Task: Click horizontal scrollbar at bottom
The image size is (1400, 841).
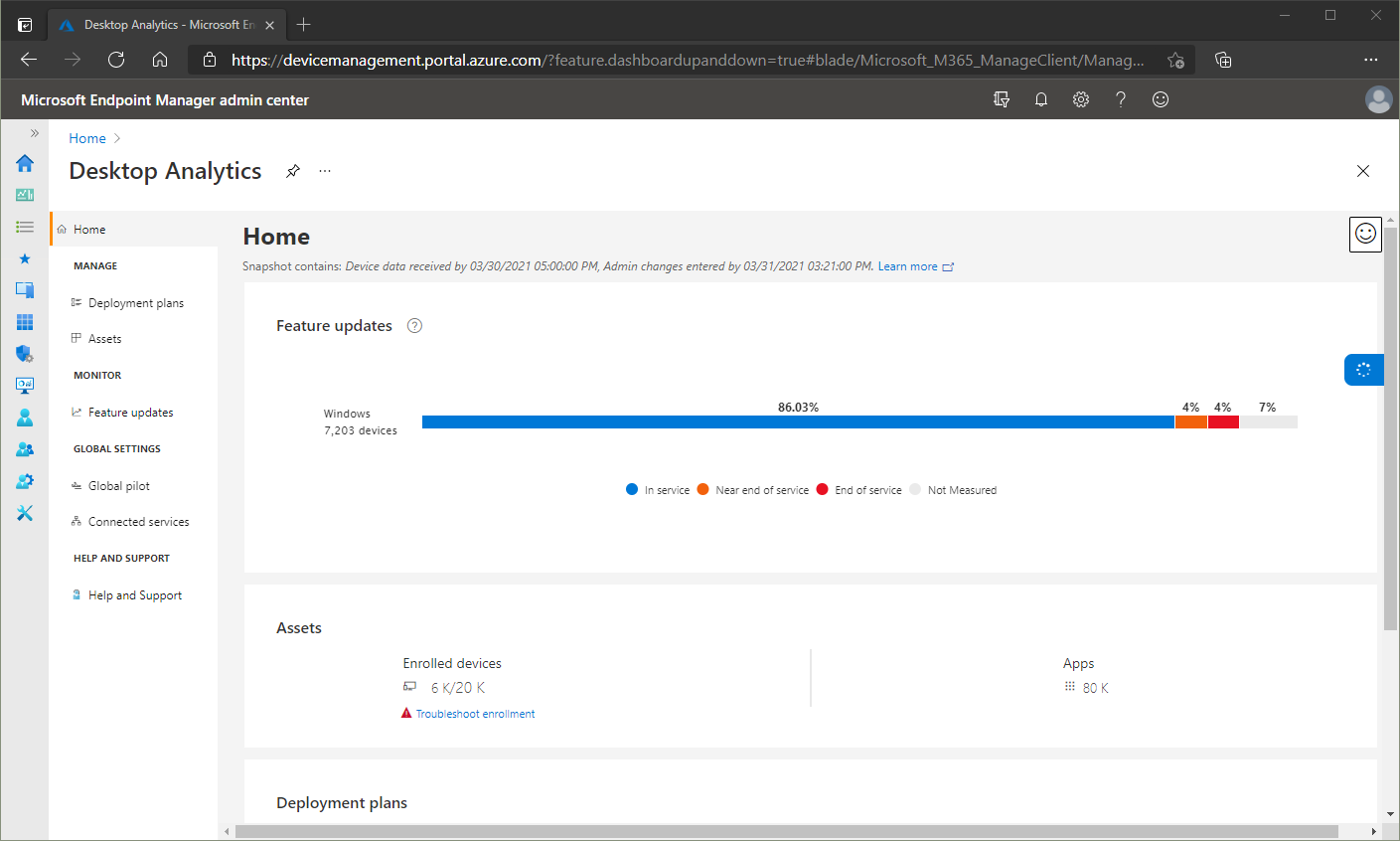Action: [x=787, y=831]
